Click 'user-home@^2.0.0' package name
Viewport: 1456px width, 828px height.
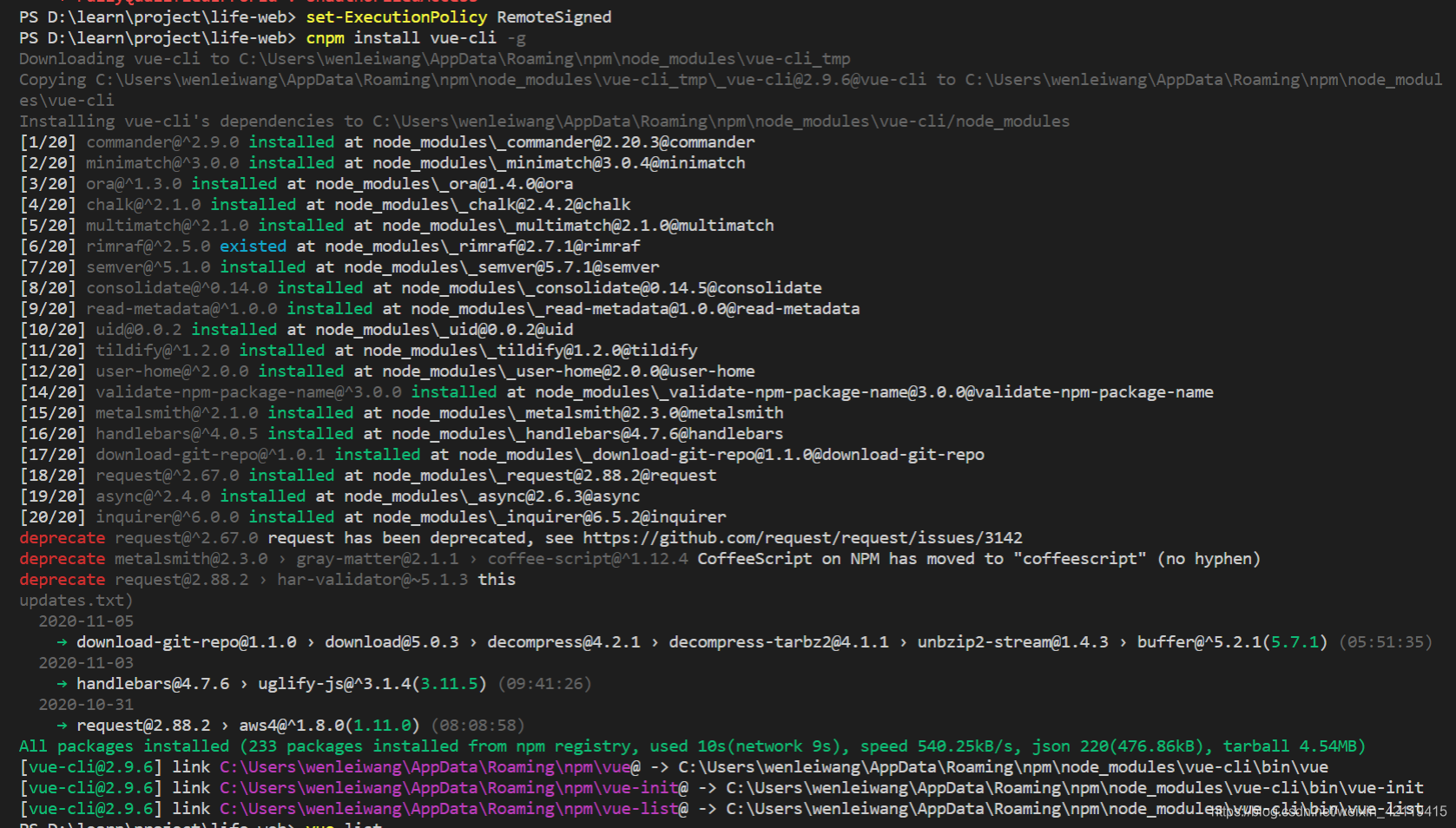[x=172, y=371]
